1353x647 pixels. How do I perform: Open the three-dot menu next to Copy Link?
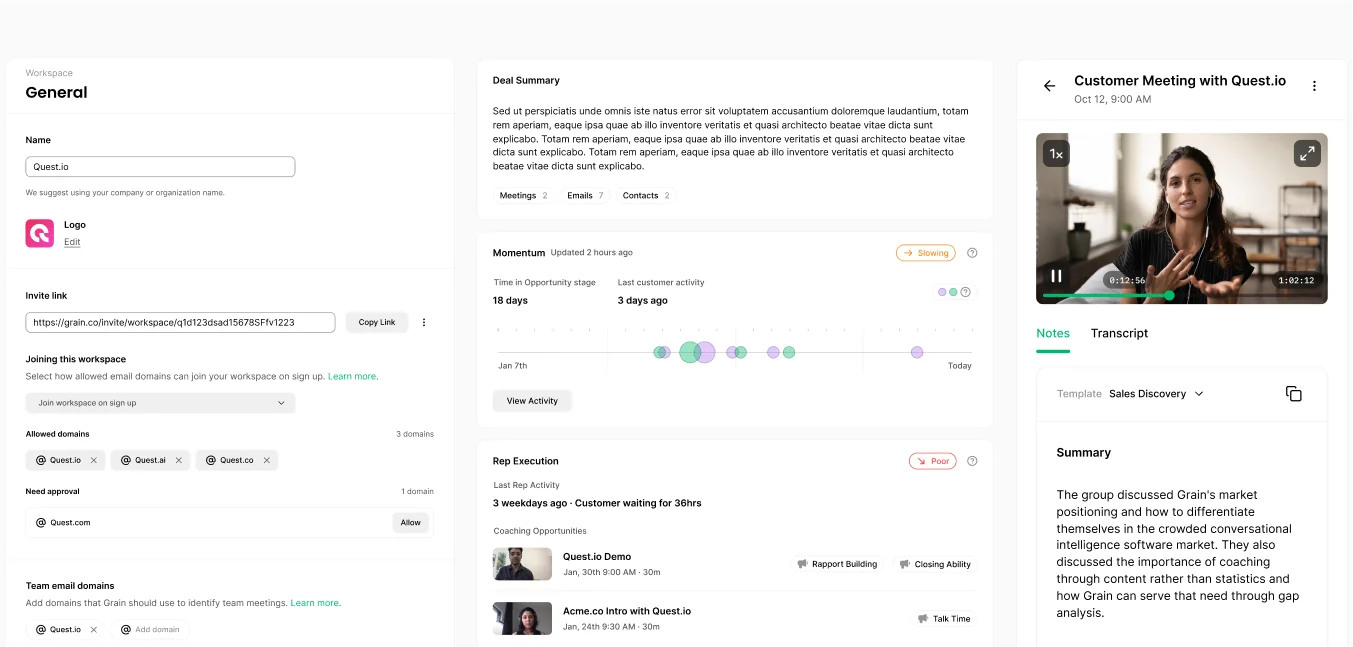[424, 322]
